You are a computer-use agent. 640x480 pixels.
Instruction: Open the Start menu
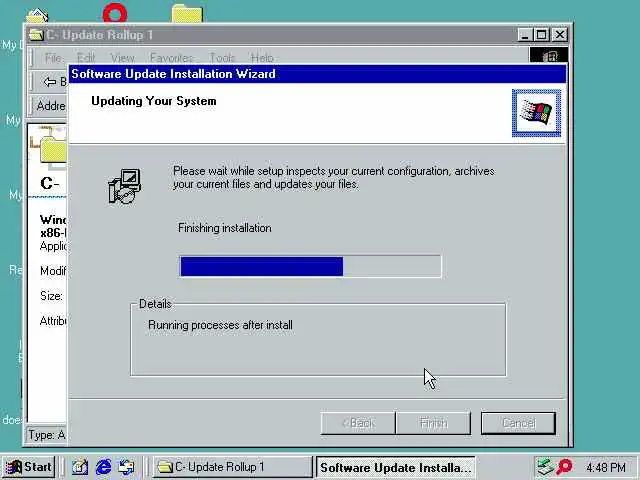tap(28, 467)
